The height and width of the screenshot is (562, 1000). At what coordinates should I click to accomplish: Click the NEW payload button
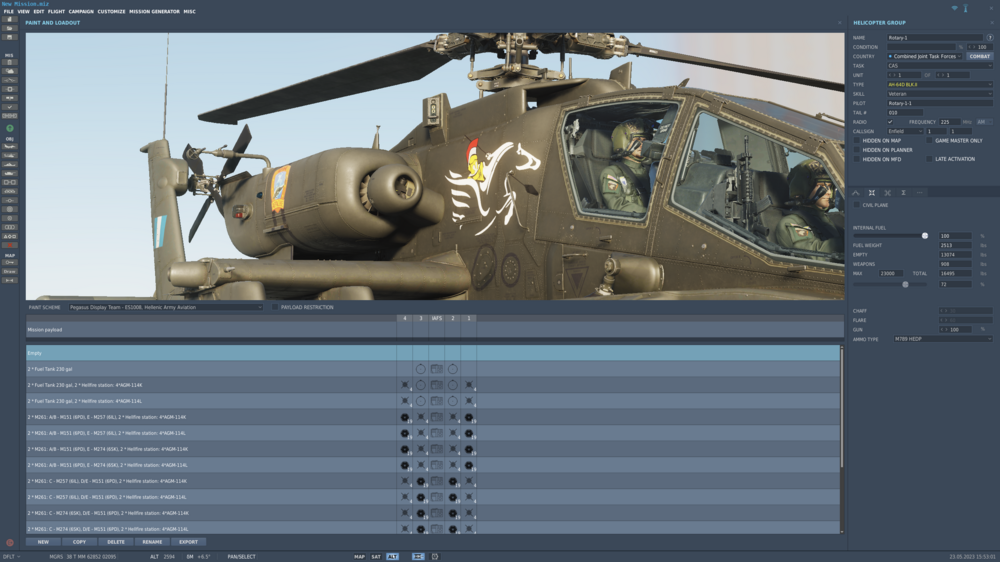click(43, 542)
